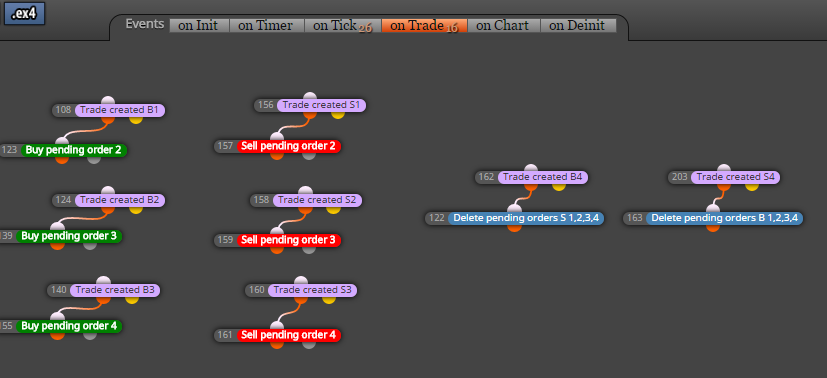Image resolution: width=827 pixels, height=378 pixels.
Task: Select the Sell pending order 2 block
Action: coord(289,146)
